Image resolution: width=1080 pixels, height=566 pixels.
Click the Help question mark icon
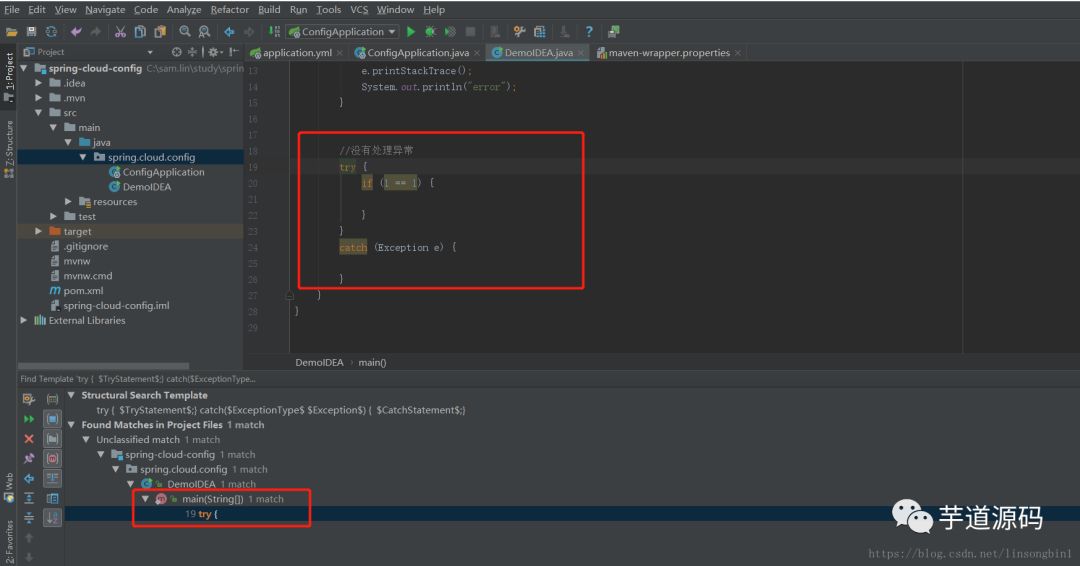pyautogui.click(x=589, y=32)
